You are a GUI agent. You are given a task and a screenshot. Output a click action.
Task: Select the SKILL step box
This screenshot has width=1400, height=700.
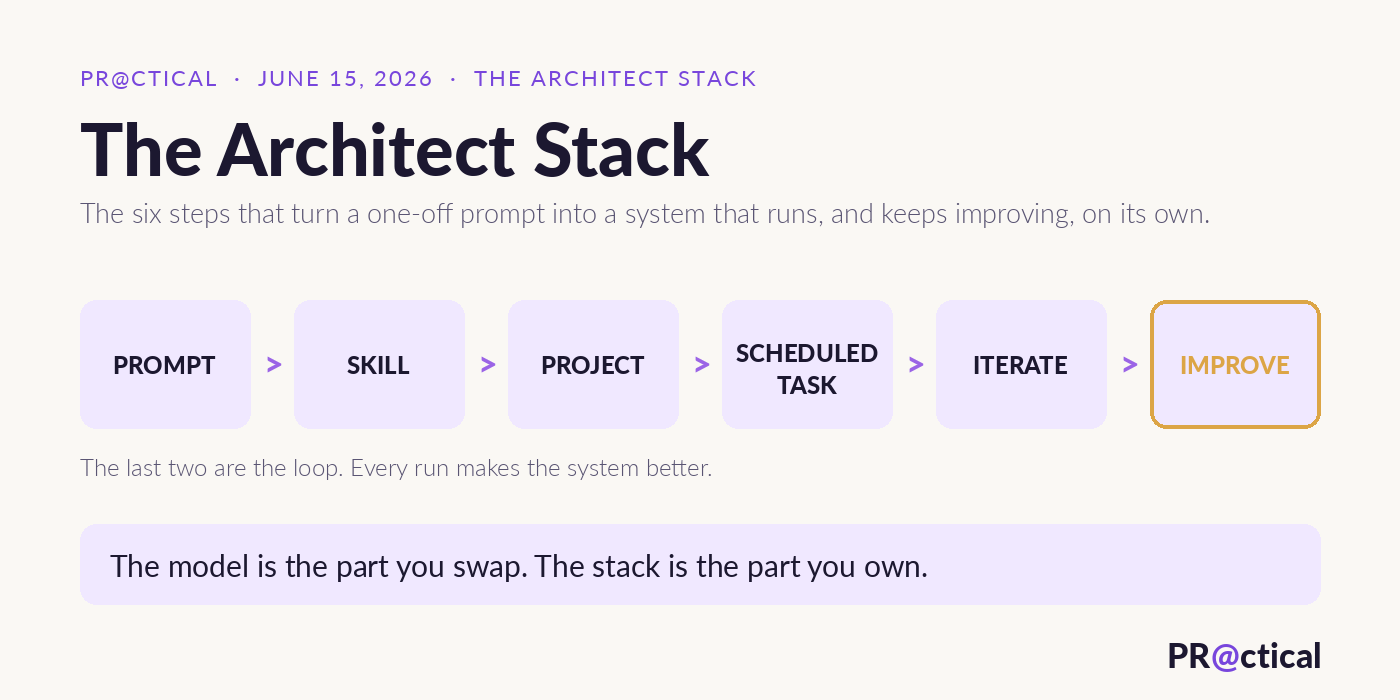379,365
